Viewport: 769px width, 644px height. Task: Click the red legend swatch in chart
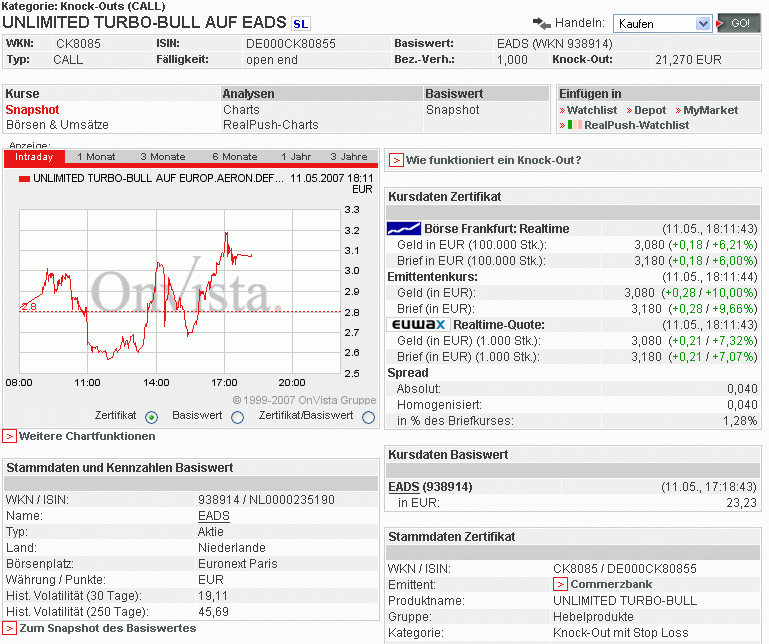click(x=24, y=179)
